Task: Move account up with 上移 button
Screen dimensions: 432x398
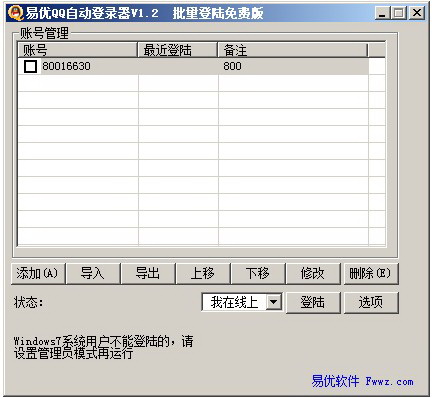Action: point(203,274)
